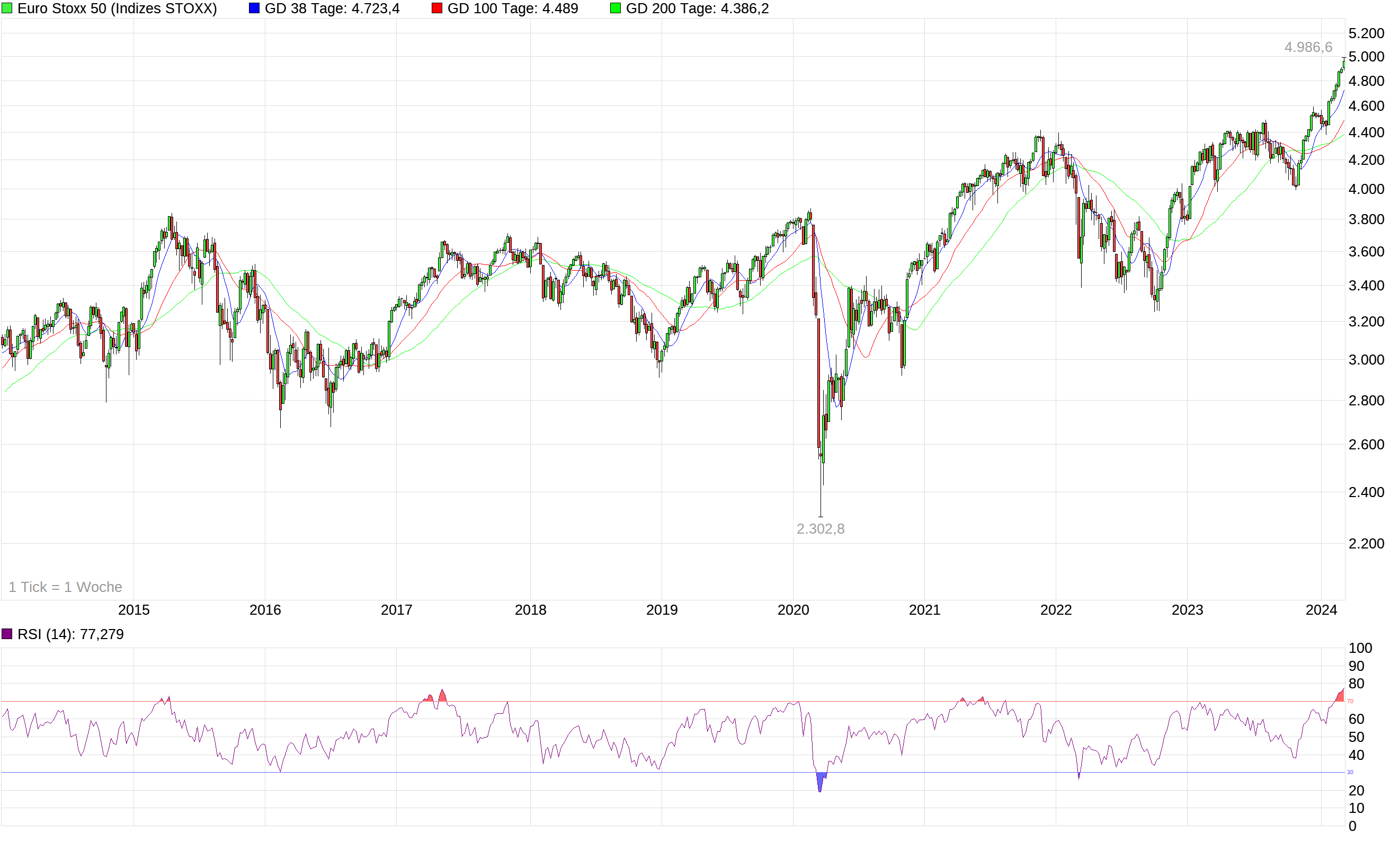
Task: Click the 2.800 price axis label
Action: coord(1366,401)
